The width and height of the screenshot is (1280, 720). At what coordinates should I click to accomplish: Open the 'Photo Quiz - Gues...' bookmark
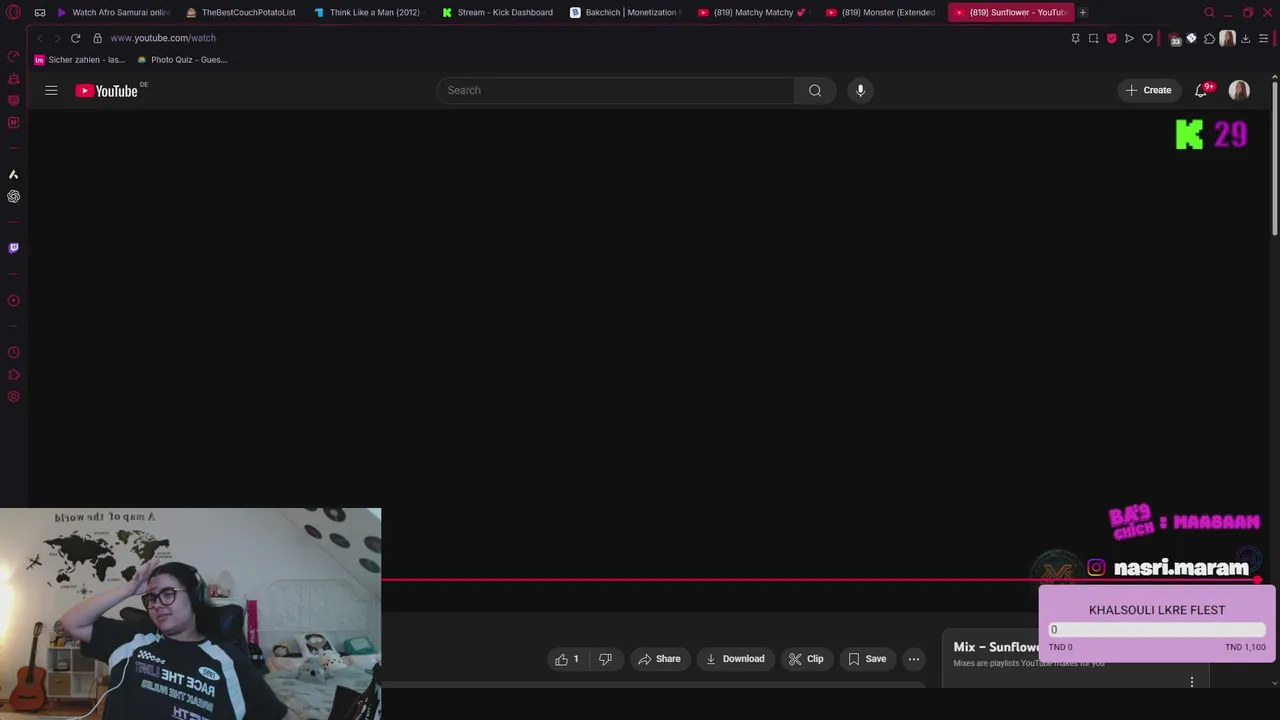[x=182, y=60]
